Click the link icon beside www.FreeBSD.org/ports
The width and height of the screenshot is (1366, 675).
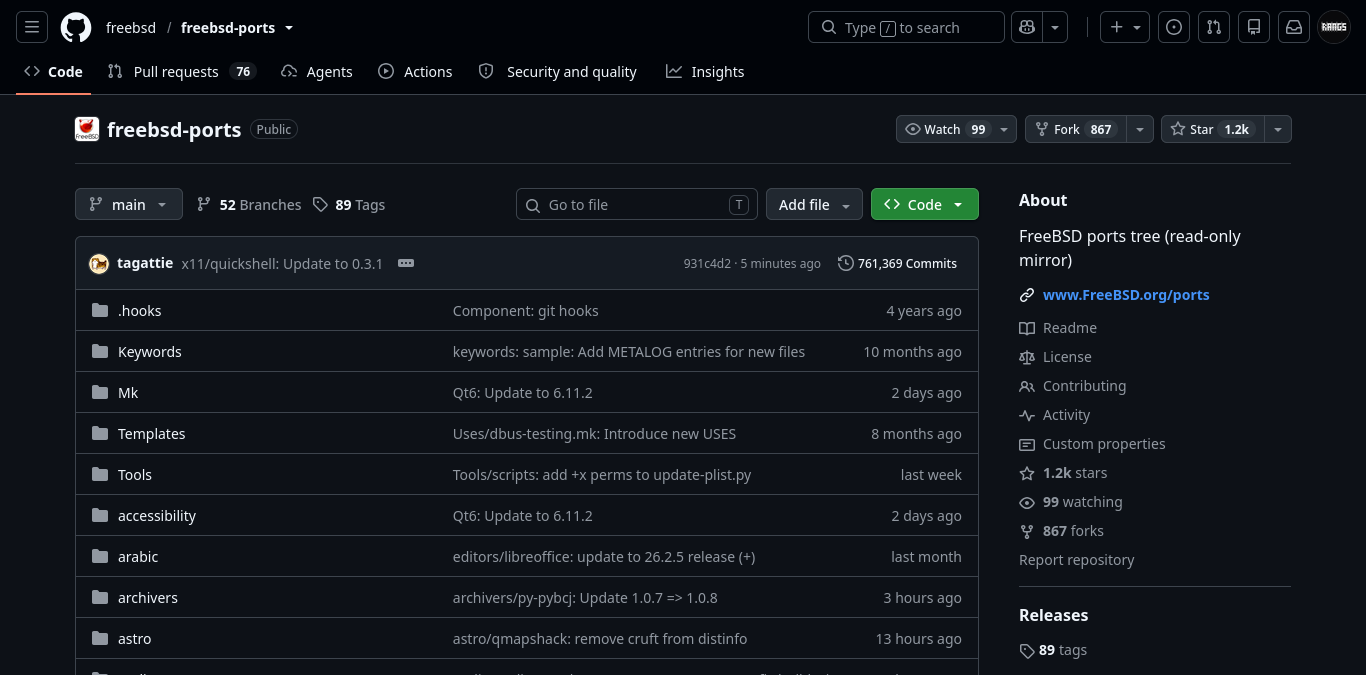[1027, 295]
